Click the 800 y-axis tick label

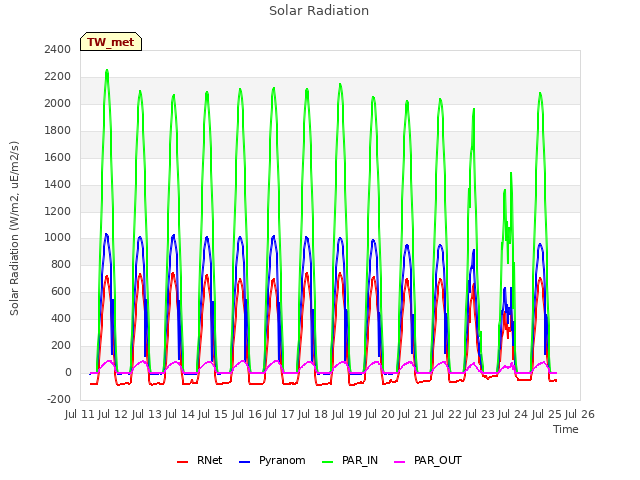[x=61, y=265]
